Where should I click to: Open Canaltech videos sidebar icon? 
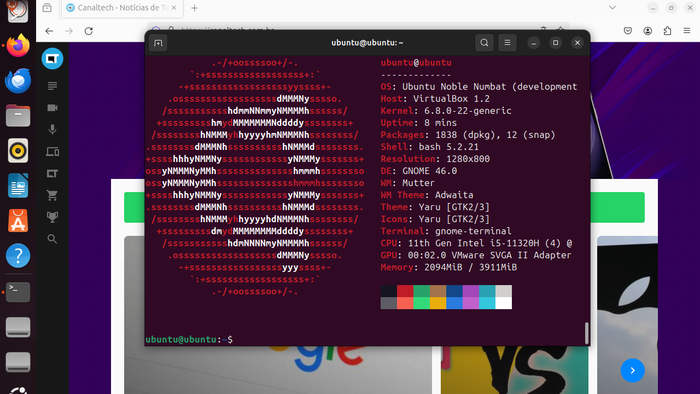click(52, 108)
